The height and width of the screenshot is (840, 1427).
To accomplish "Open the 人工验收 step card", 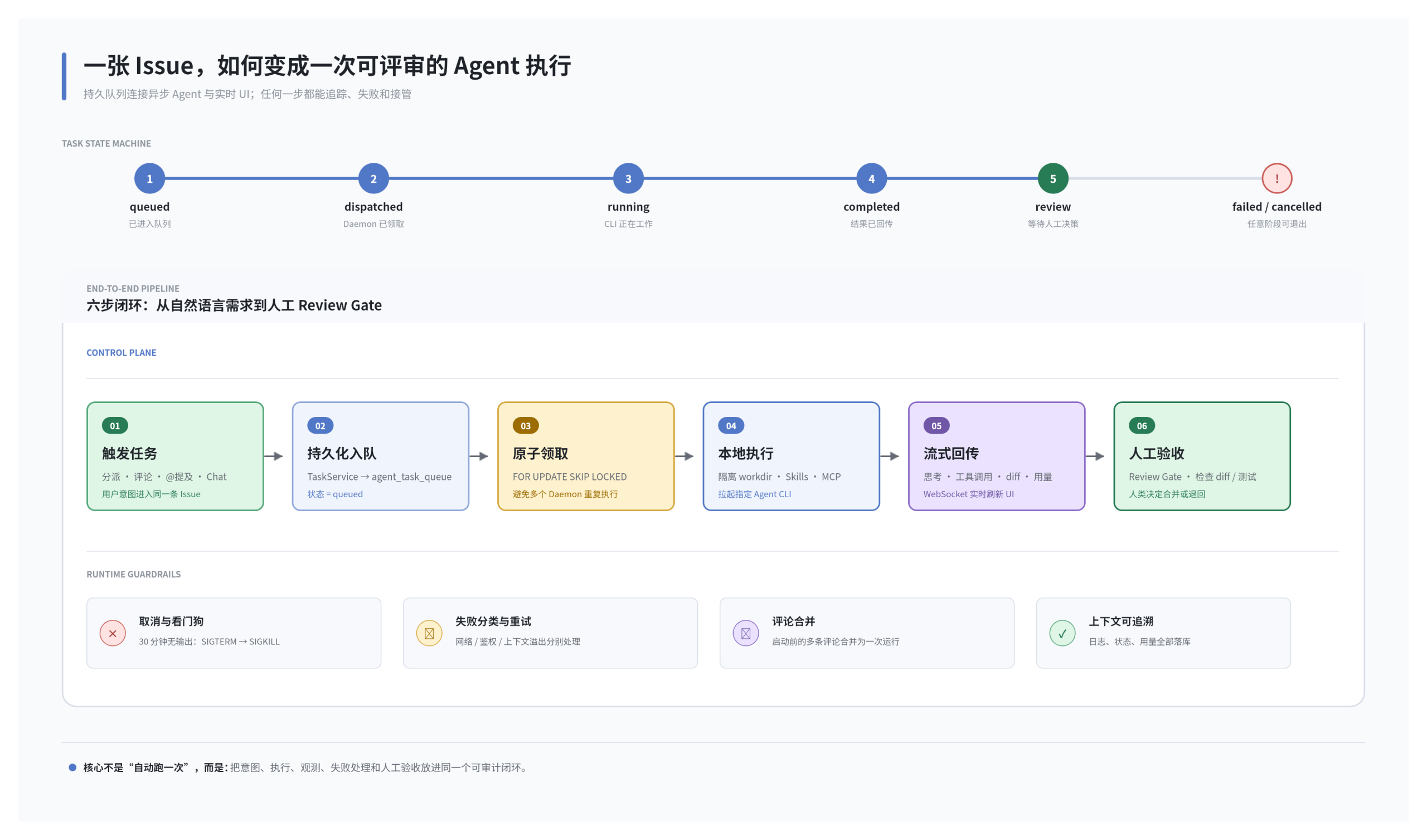I will coord(1202,457).
